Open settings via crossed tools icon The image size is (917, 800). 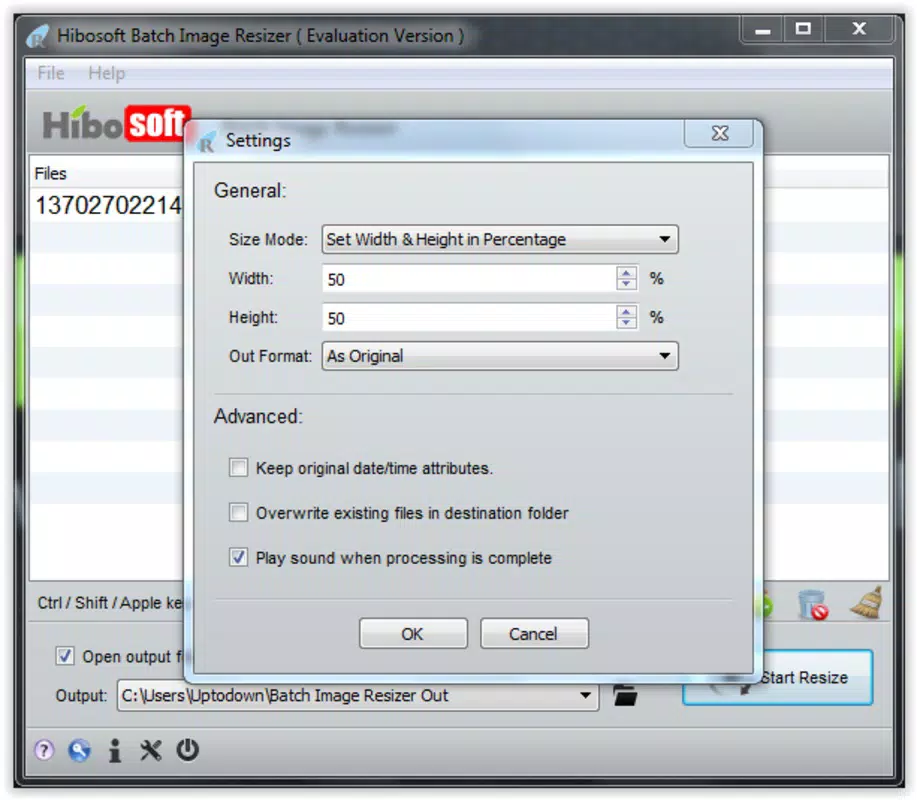click(151, 750)
